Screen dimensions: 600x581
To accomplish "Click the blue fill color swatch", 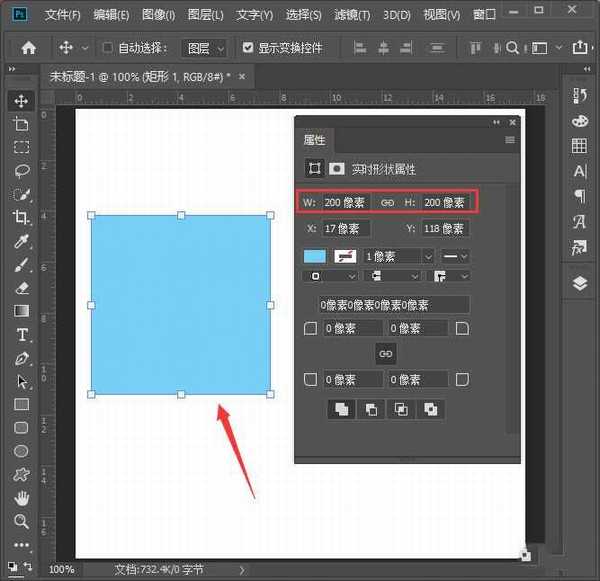I will [x=315, y=257].
